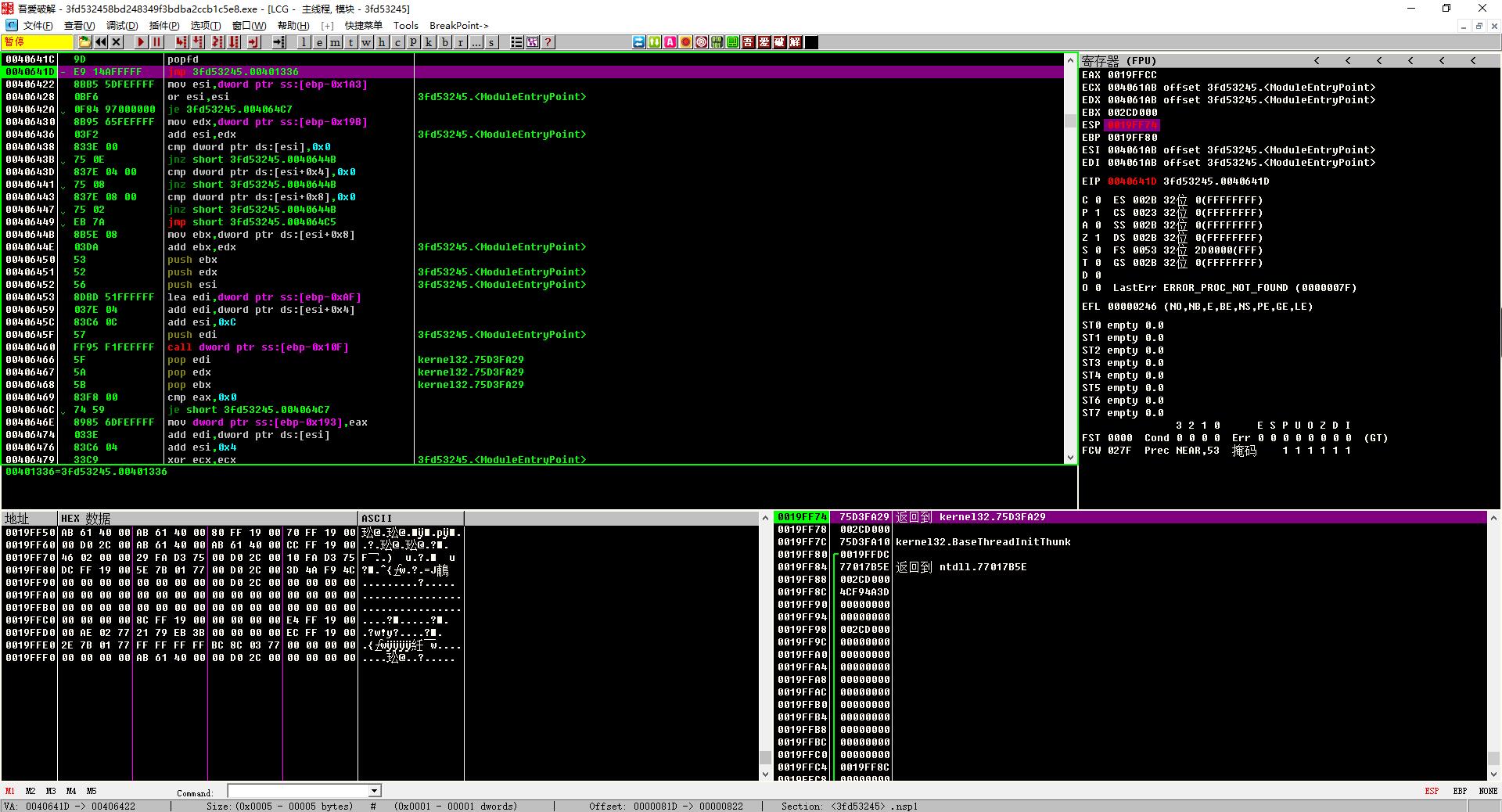Show References with 'r' button
The width and height of the screenshot is (1502, 812).
[460, 42]
